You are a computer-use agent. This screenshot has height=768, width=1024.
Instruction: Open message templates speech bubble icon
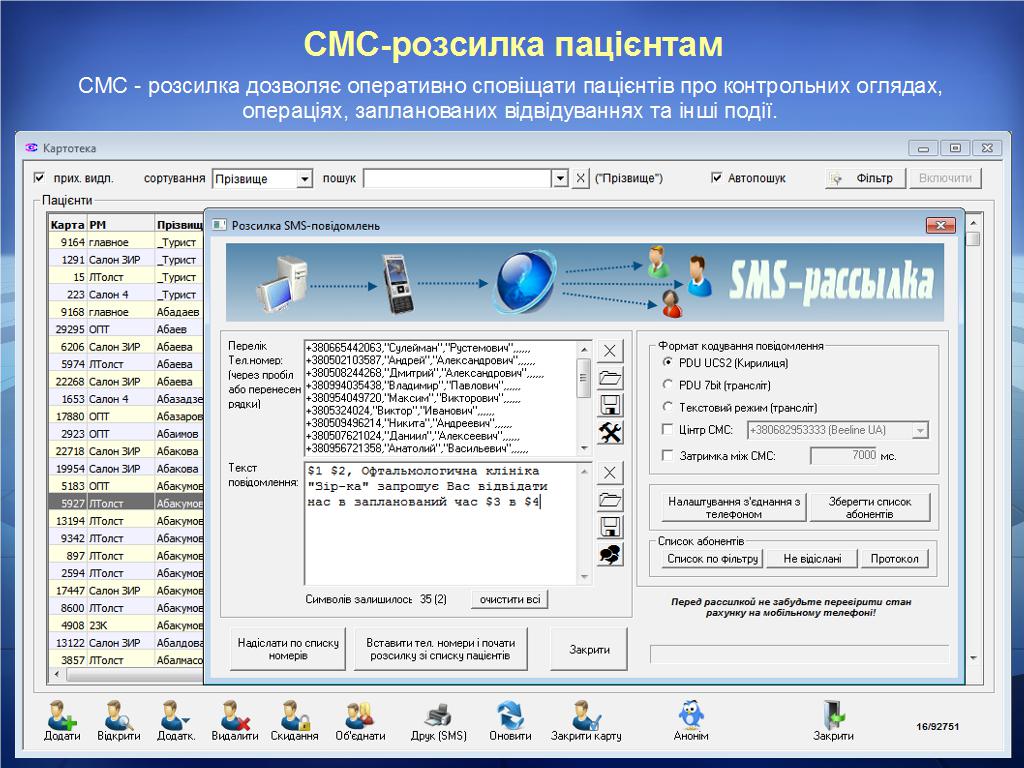pyautogui.click(x=610, y=555)
